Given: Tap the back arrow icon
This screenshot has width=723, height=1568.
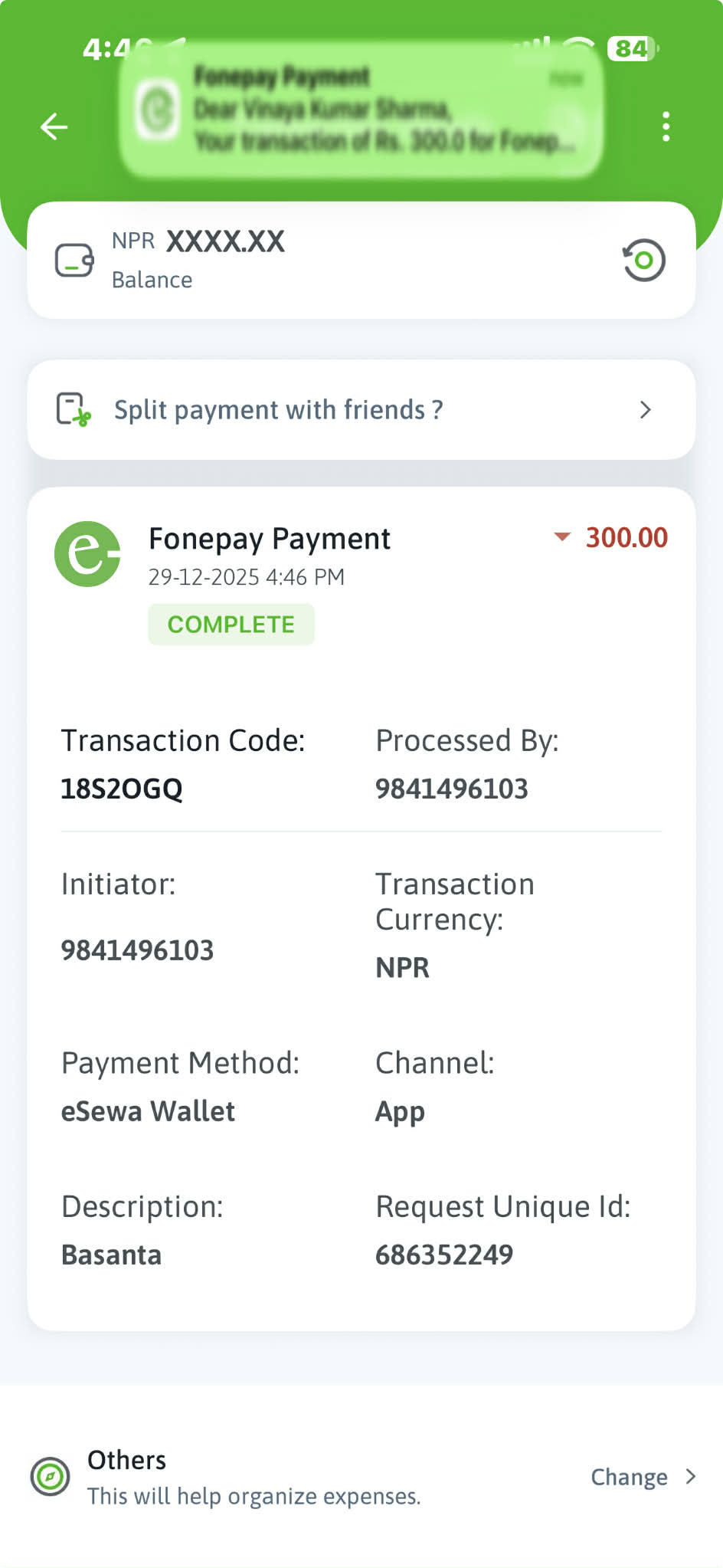Looking at the screenshot, I should tap(54, 126).
